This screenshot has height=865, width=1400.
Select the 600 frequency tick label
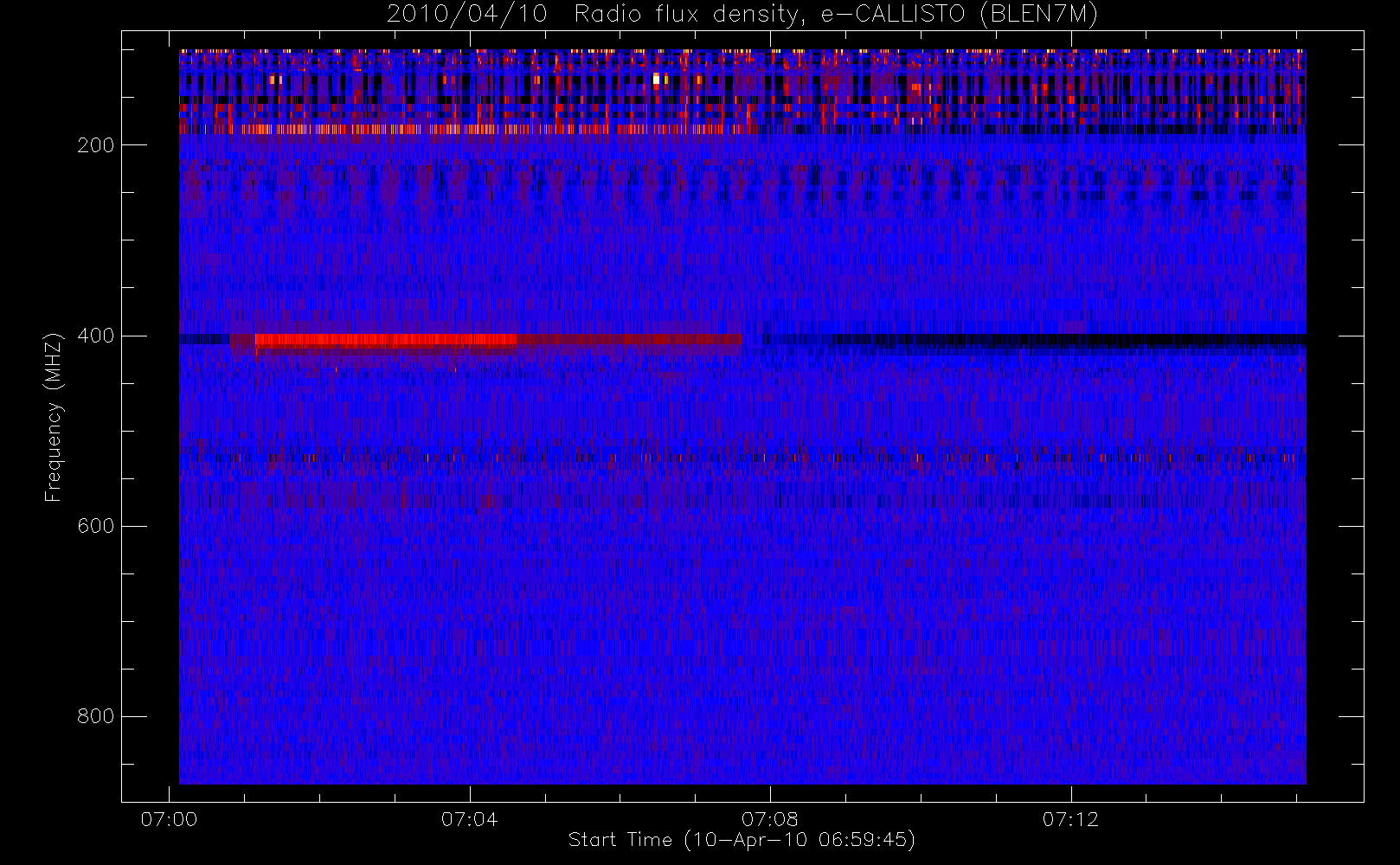pos(96,526)
